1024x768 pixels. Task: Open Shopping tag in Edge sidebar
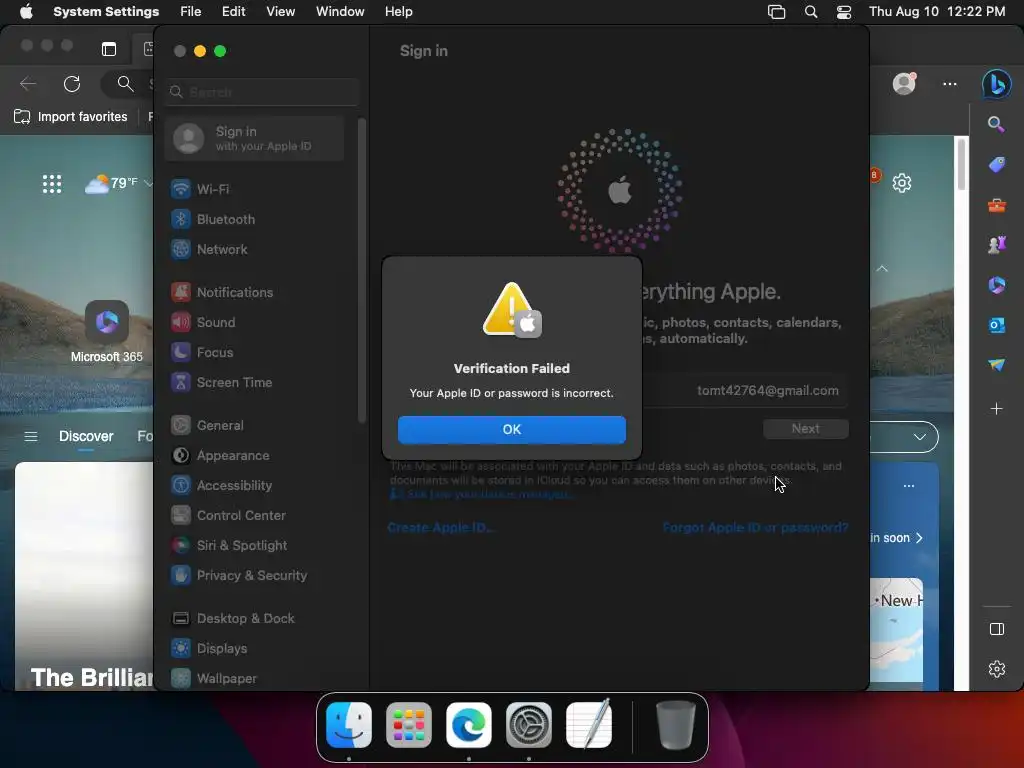997,165
